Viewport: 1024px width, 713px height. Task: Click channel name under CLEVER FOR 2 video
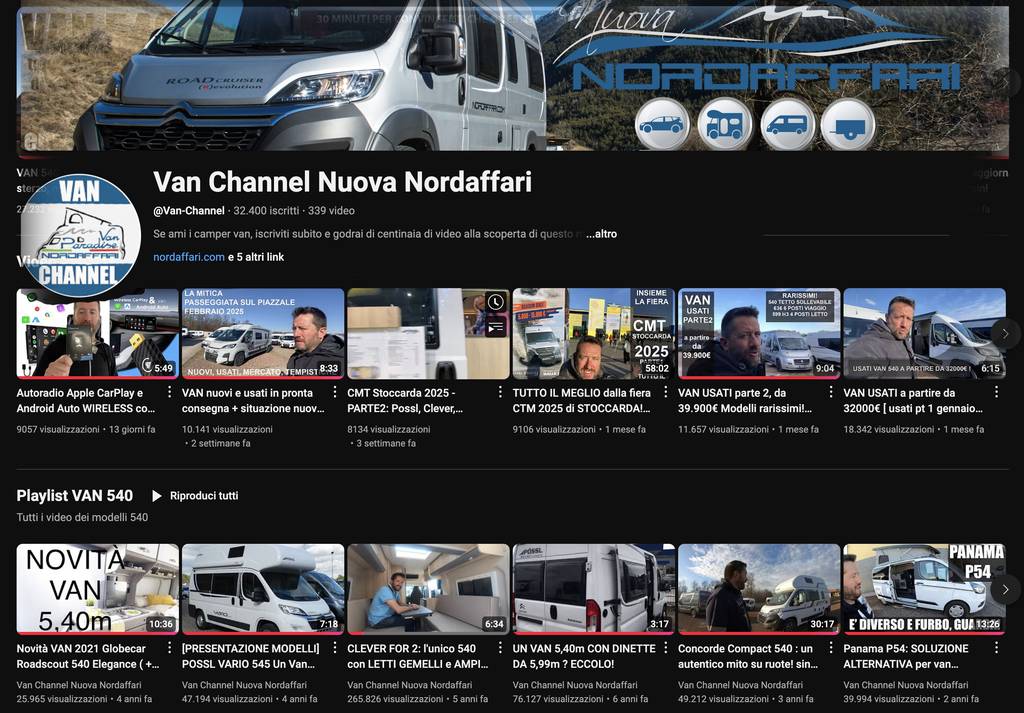click(409, 685)
